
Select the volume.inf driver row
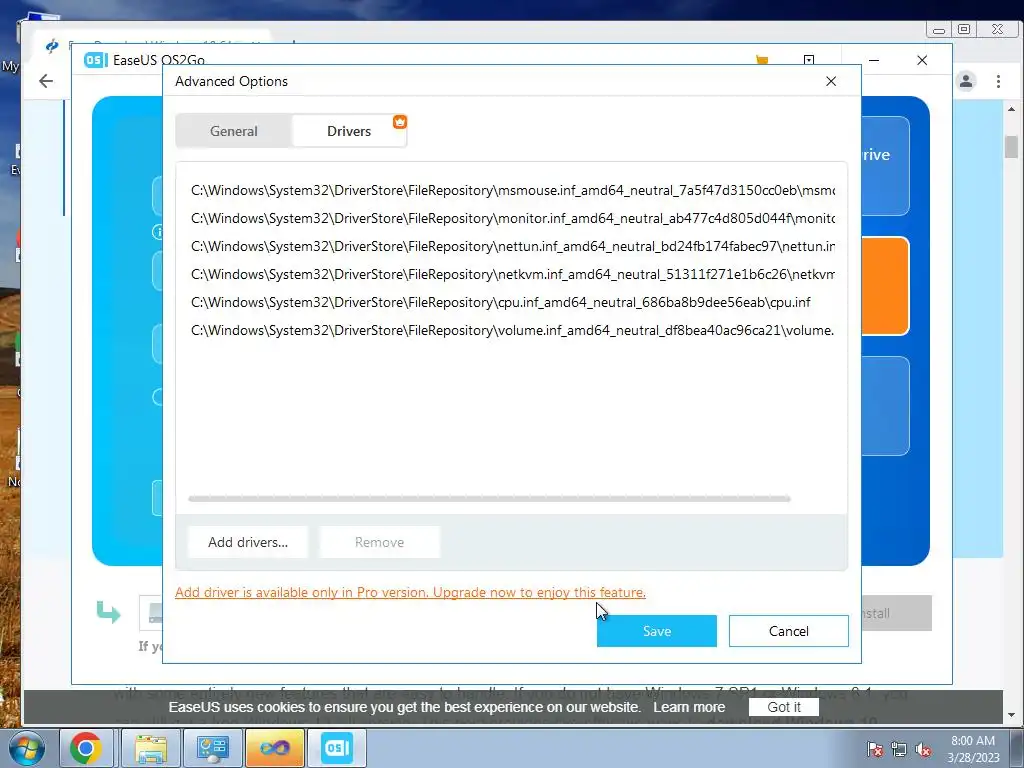pos(513,330)
